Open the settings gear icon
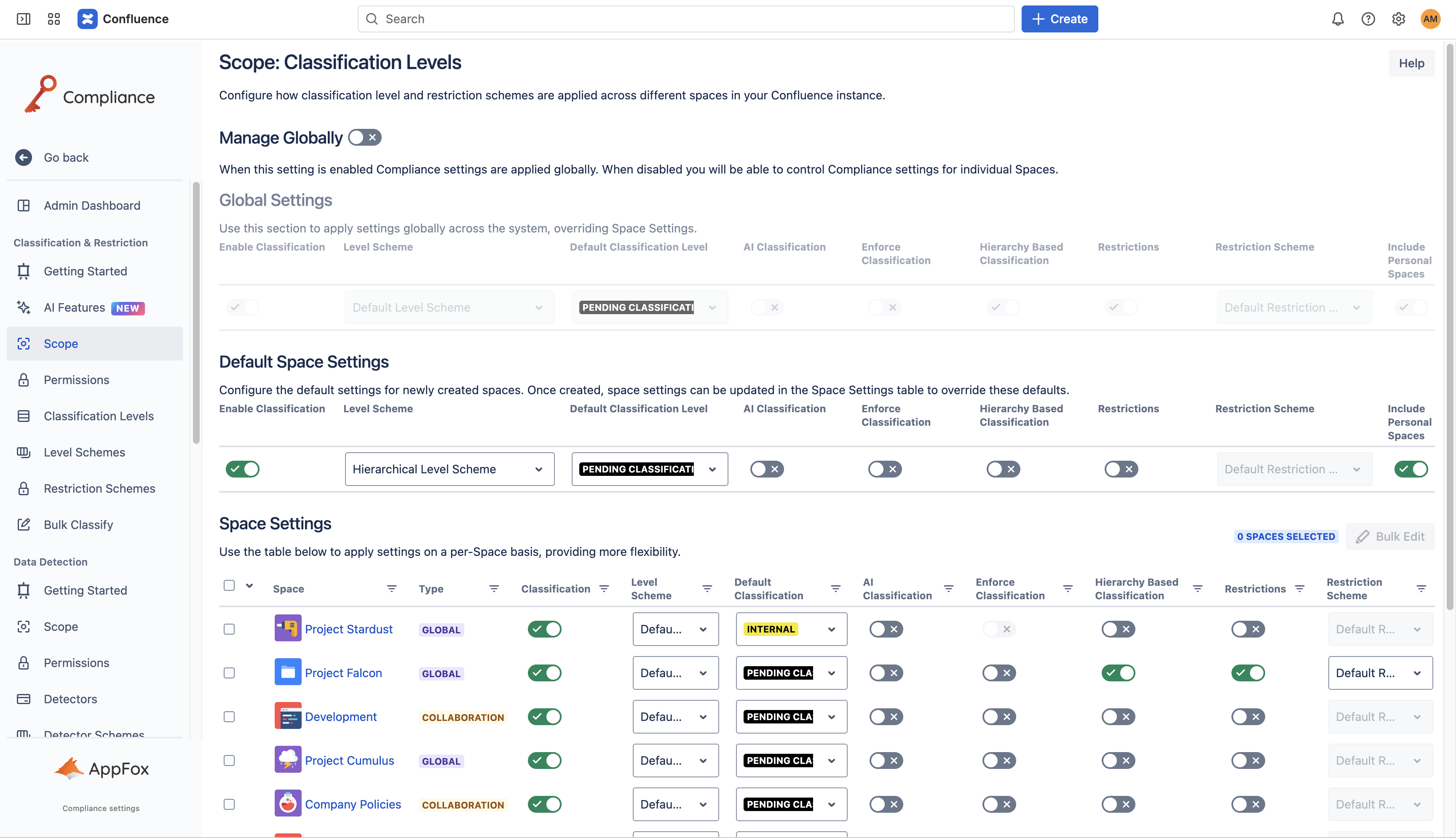Viewport: 1456px width, 838px height. 1398,19
